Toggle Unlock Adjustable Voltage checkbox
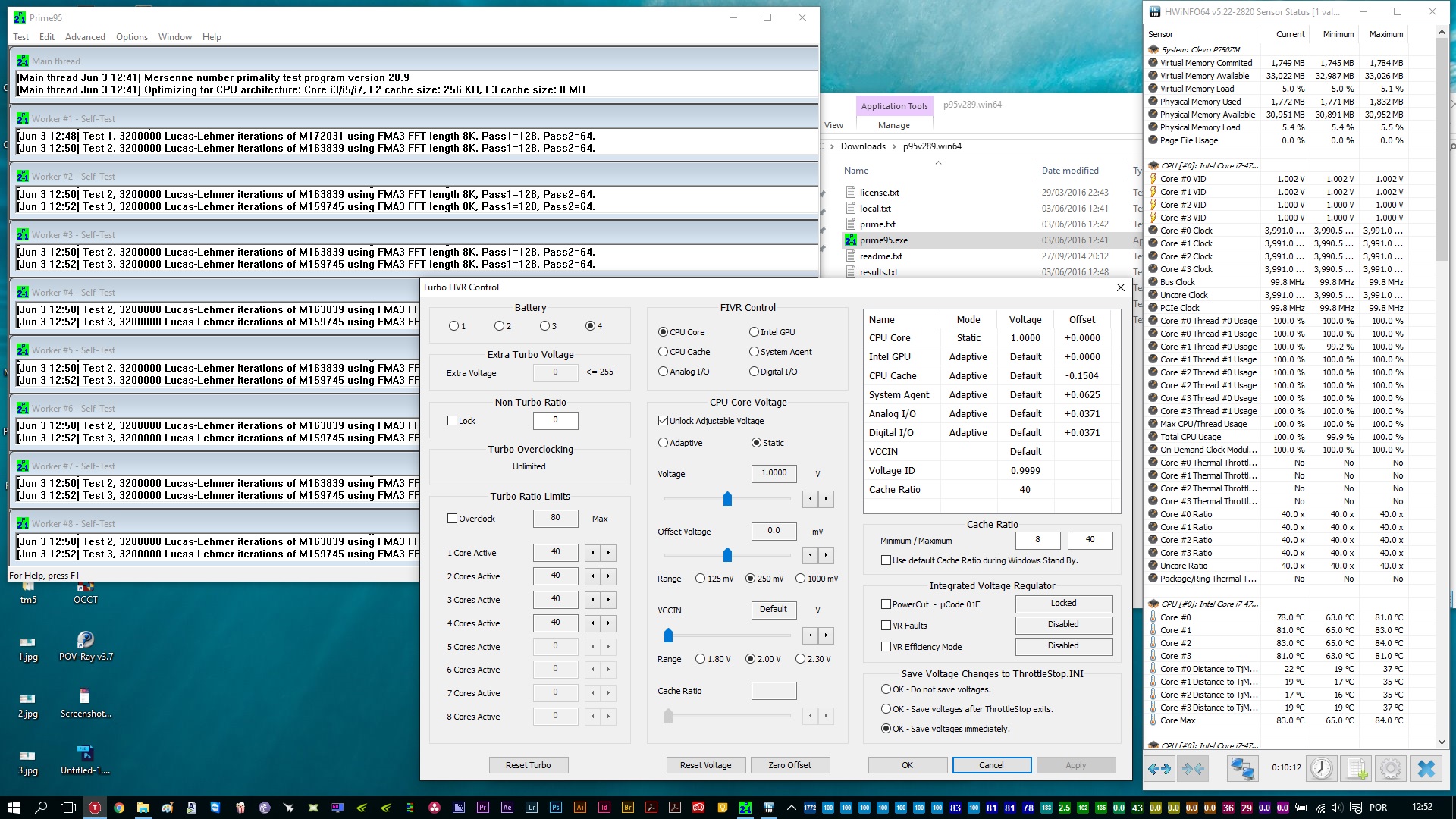The width and height of the screenshot is (1456, 819). (663, 421)
